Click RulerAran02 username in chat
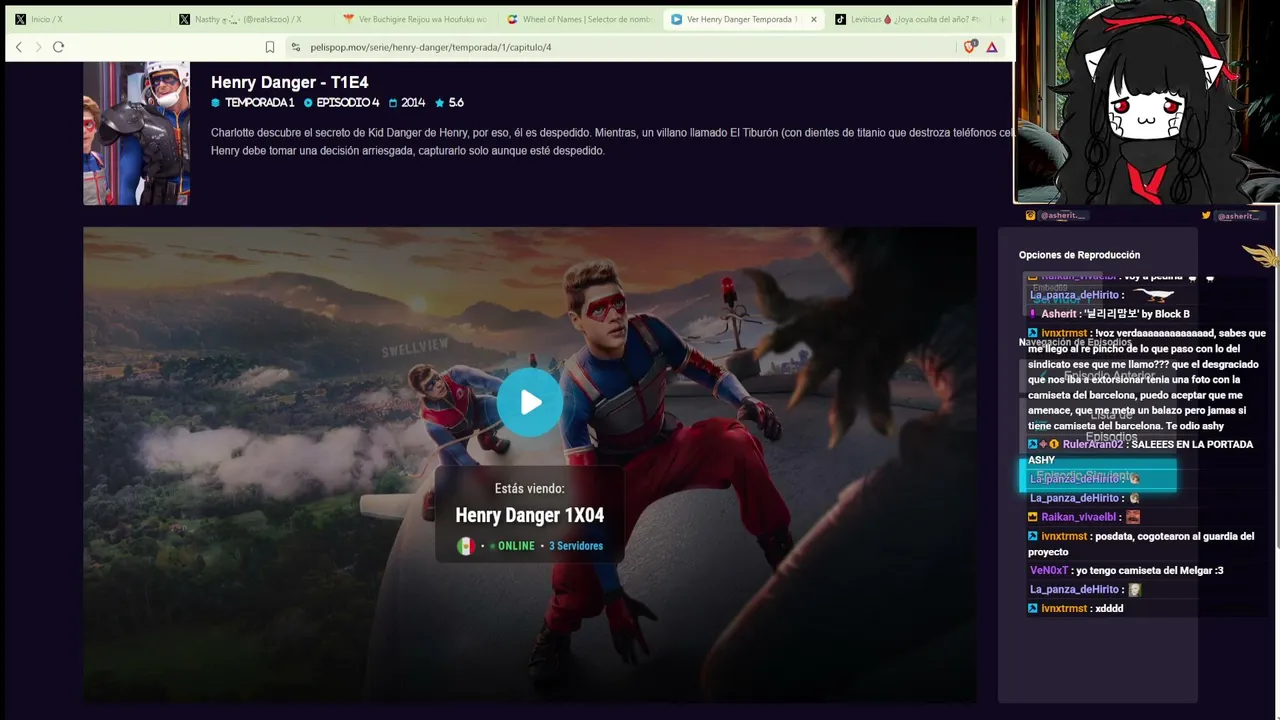Viewport: 1280px width, 720px height. tap(1093, 444)
